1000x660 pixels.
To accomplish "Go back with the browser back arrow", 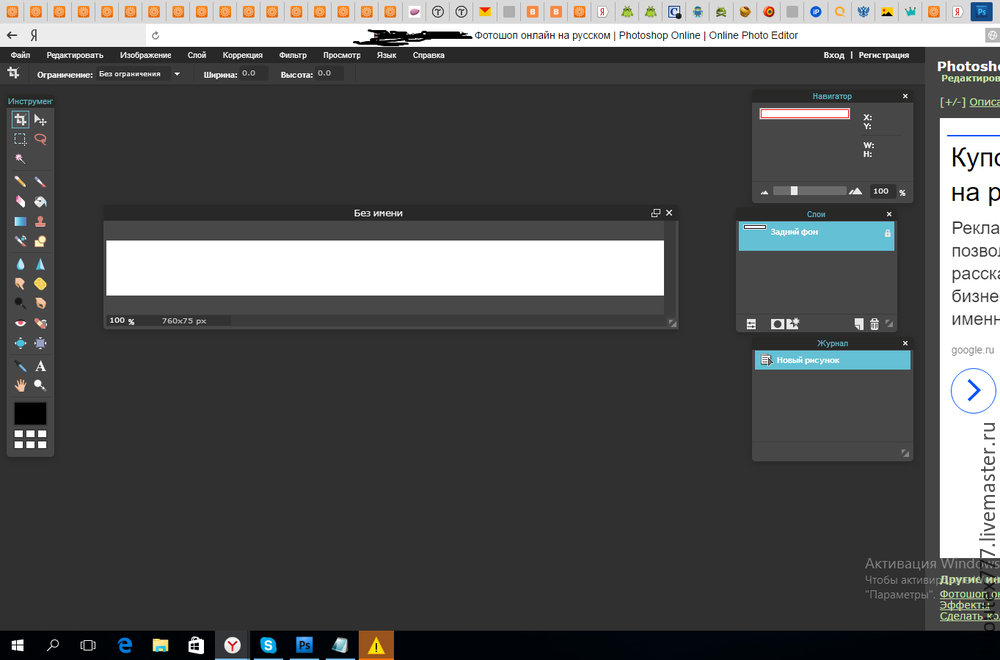I will (x=11, y=35).
